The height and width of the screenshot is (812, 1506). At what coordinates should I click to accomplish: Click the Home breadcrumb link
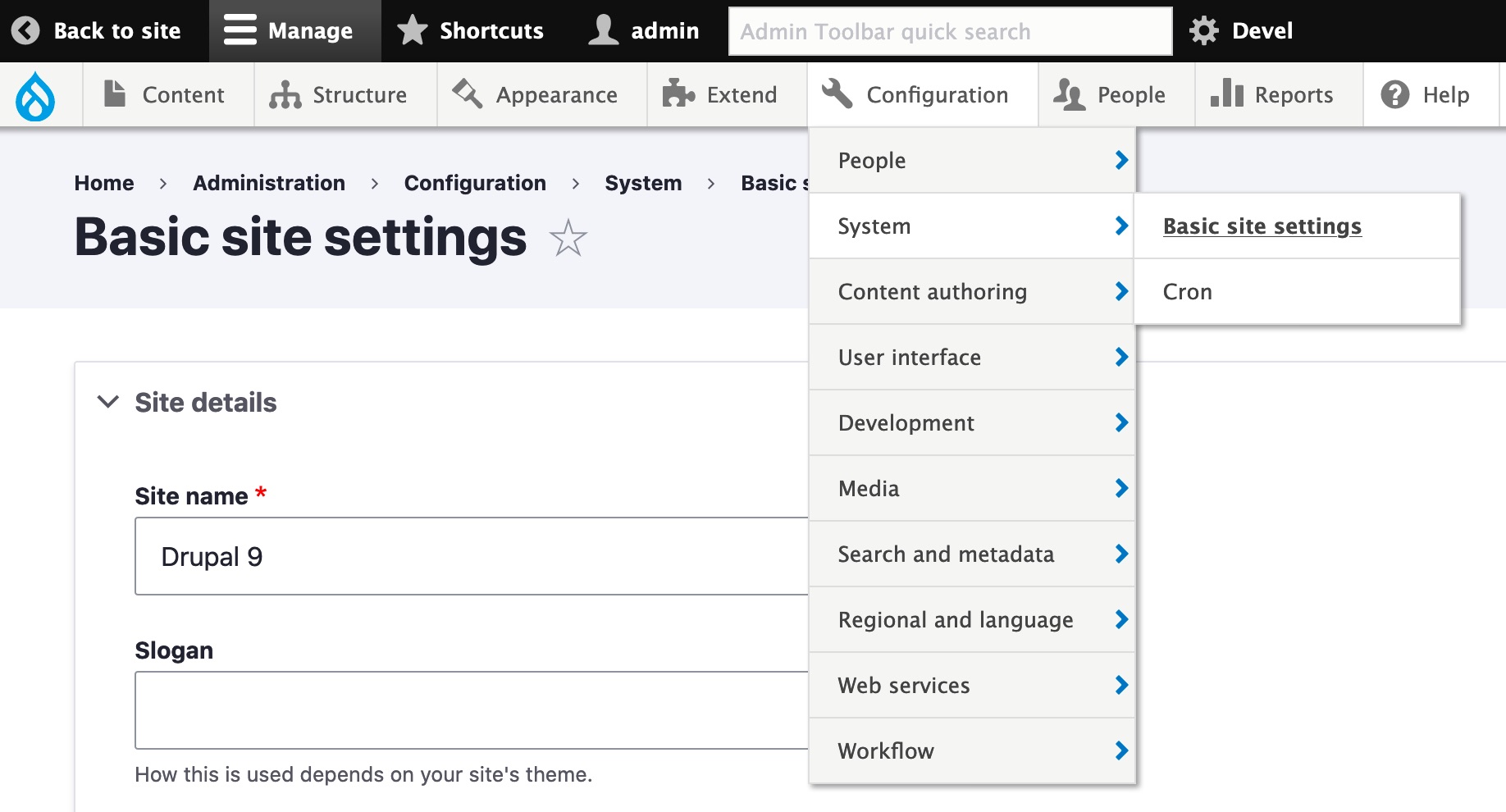point(103,182)
